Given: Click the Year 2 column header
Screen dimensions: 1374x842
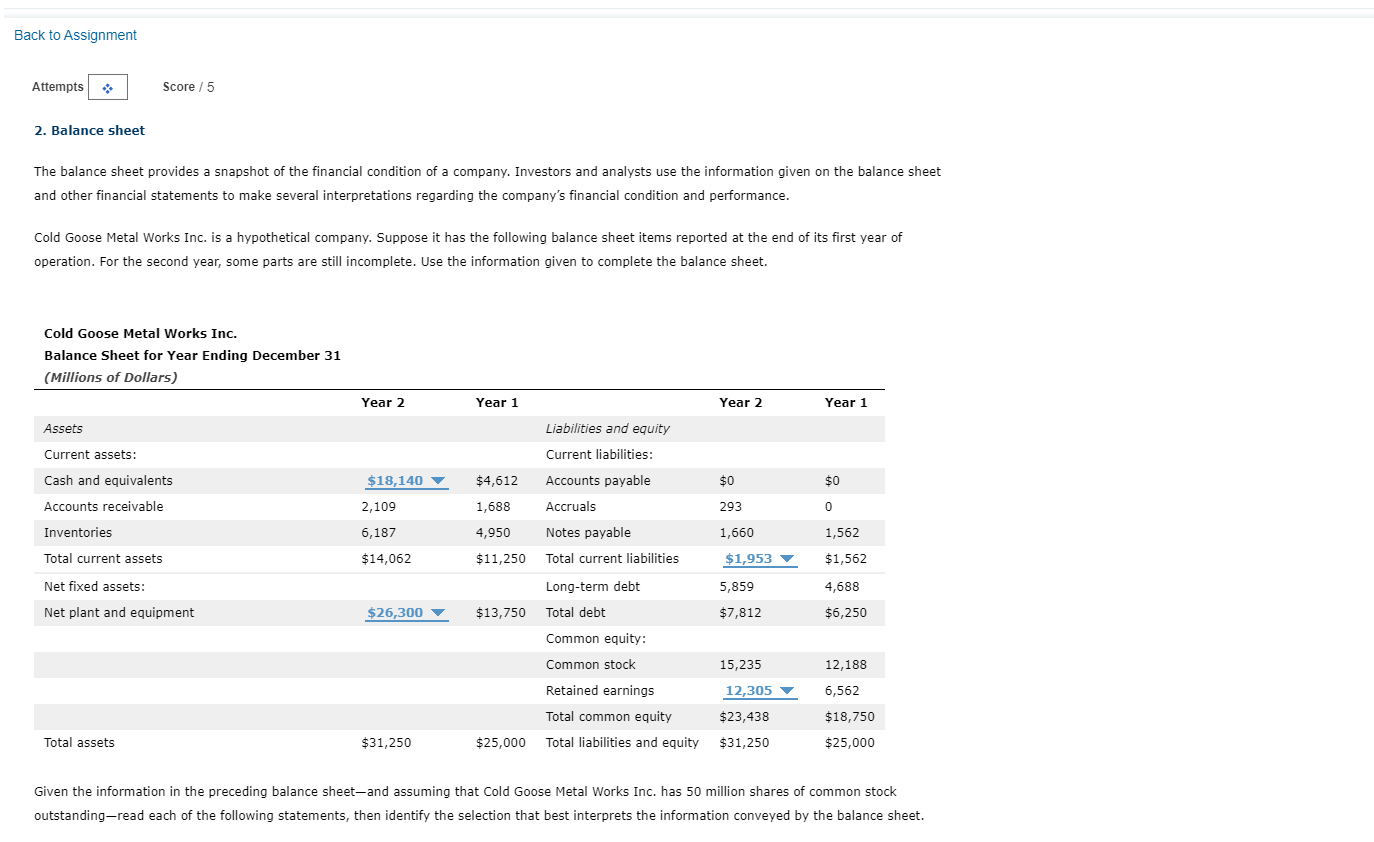Looking at the screenshot, I should coord(383,402).
